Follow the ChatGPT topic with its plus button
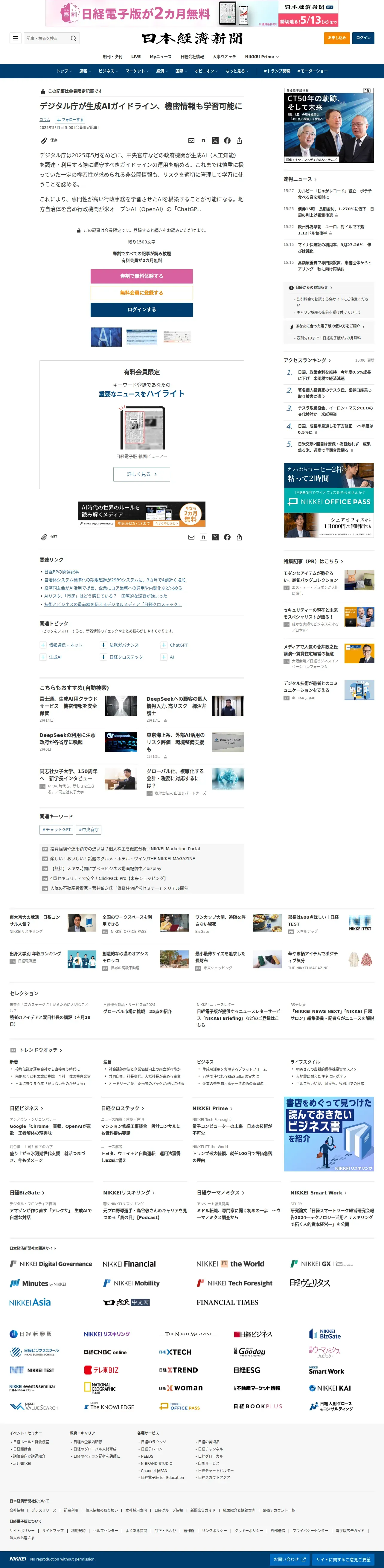 pyautogui.click(x=164, y=645)
